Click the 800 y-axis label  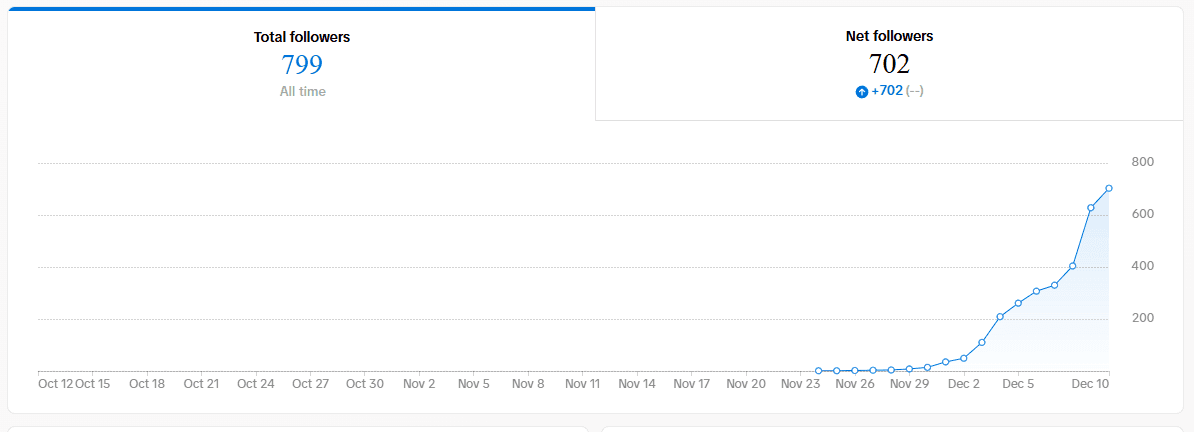[x=1143, y=162]
